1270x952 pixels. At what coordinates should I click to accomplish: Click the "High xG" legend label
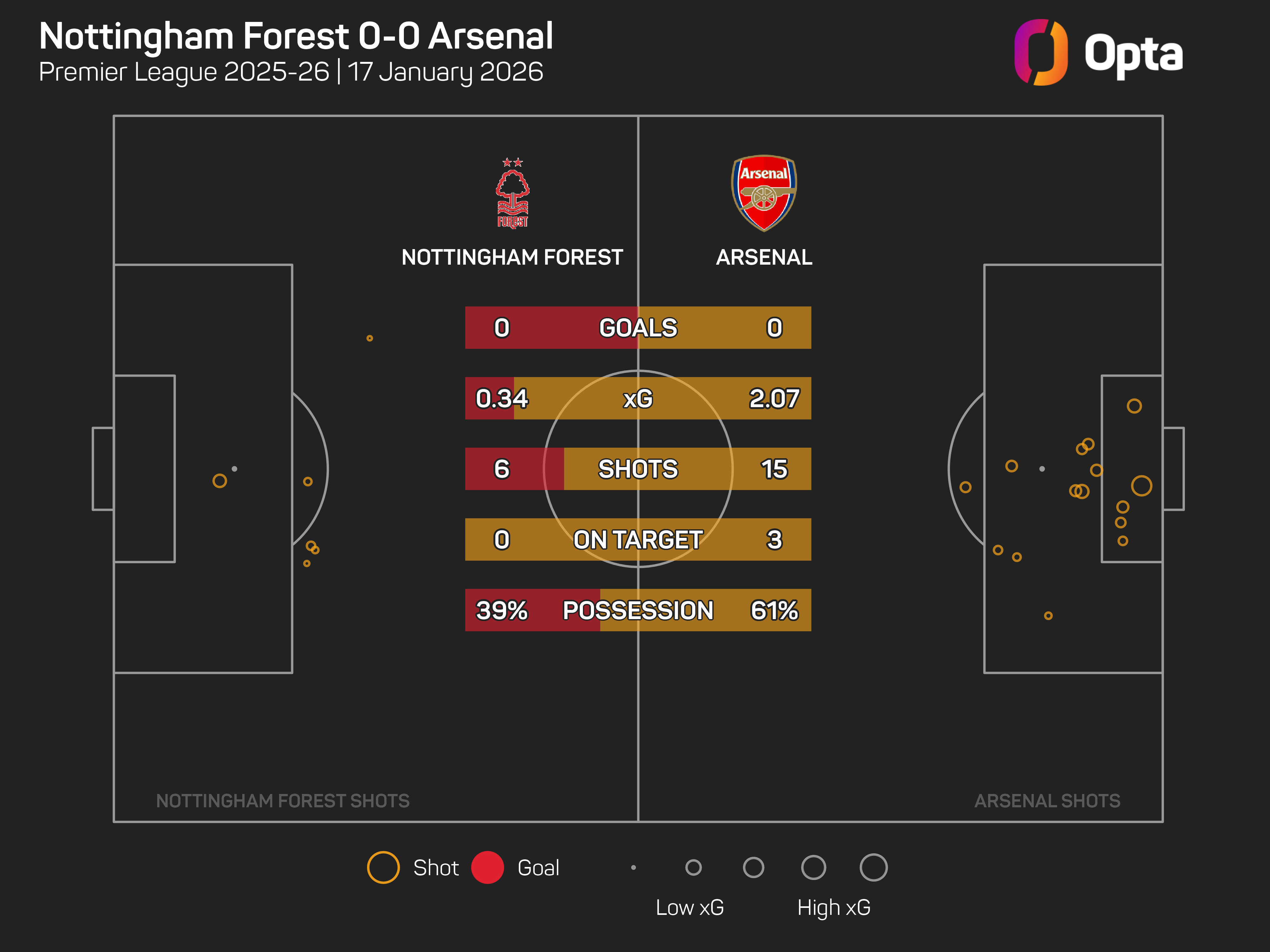pos(834,908)
